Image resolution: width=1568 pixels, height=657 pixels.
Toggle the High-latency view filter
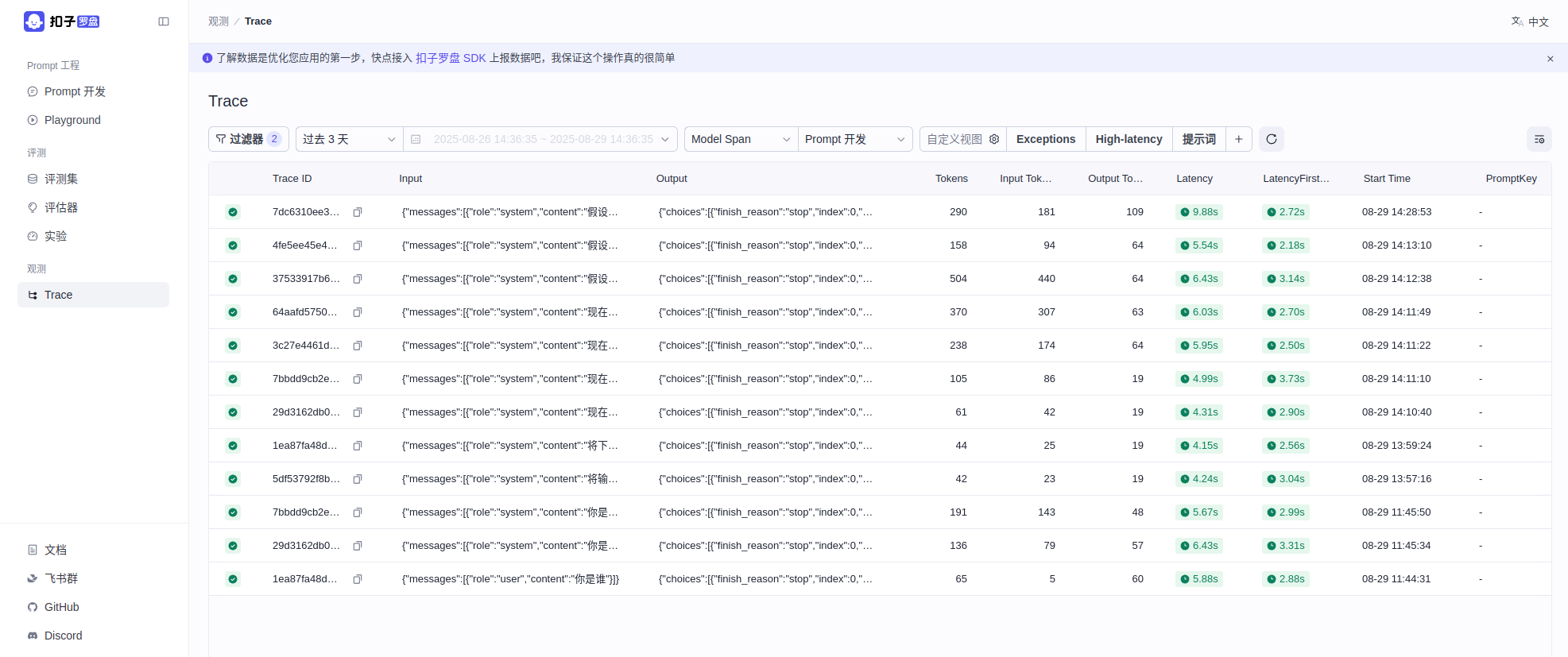pyautogui.click(x=1129, y=139)
